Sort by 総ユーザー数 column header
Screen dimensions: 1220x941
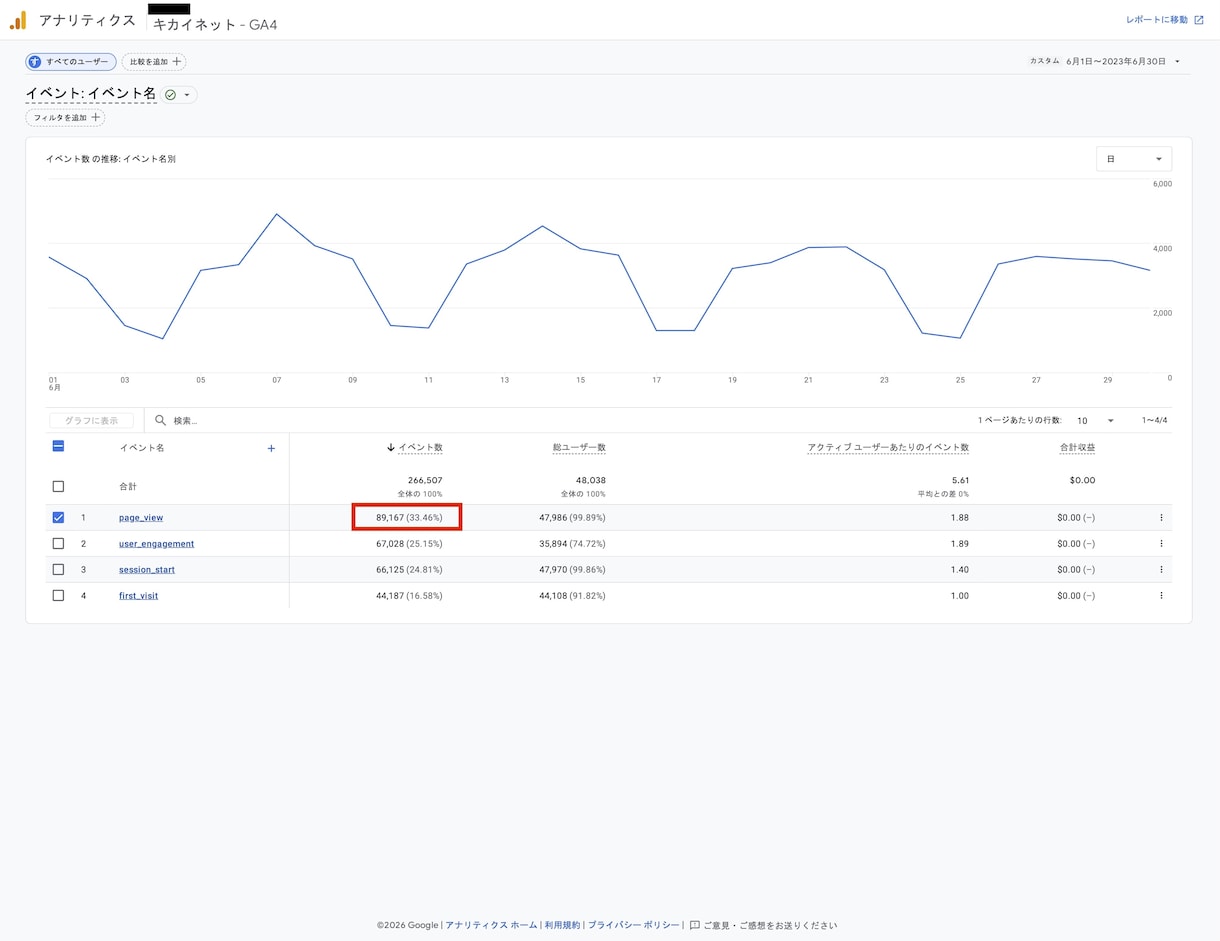coord(579,448)
